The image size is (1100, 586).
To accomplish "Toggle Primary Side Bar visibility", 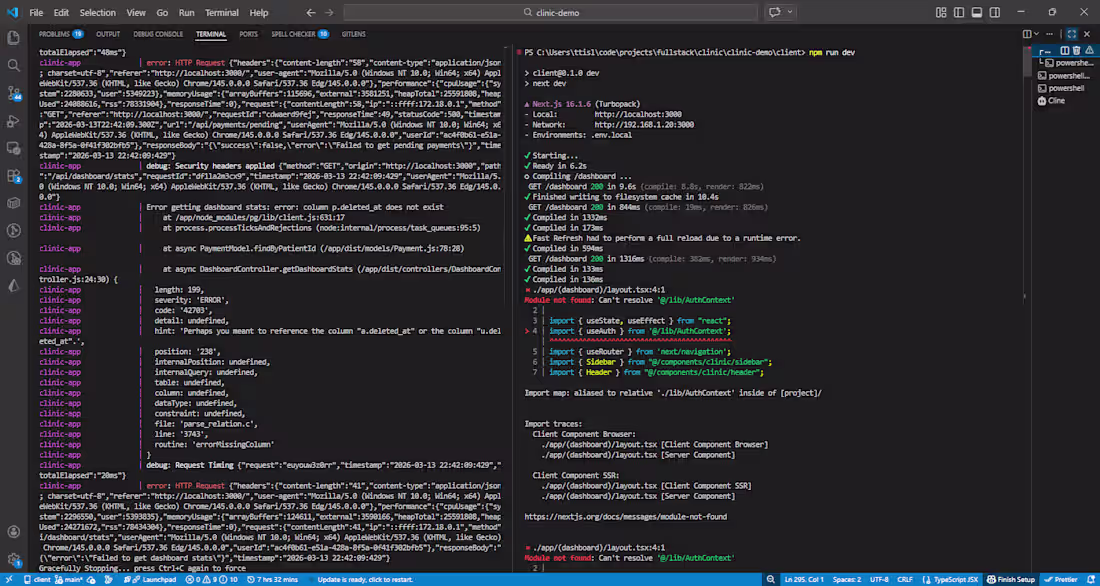I will click(x=959, y=12).
